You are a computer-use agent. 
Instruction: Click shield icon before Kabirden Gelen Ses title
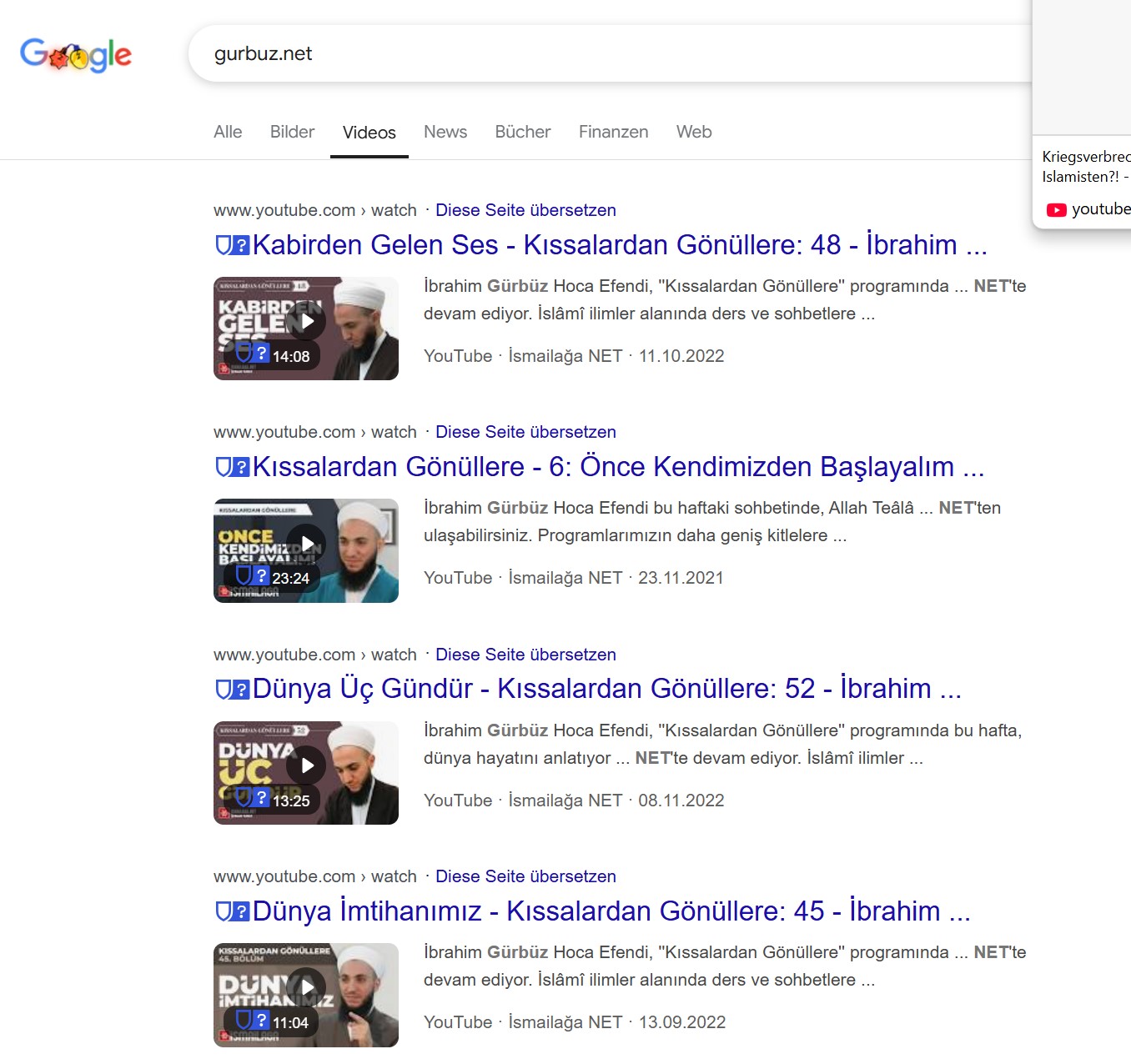[233, 245]
